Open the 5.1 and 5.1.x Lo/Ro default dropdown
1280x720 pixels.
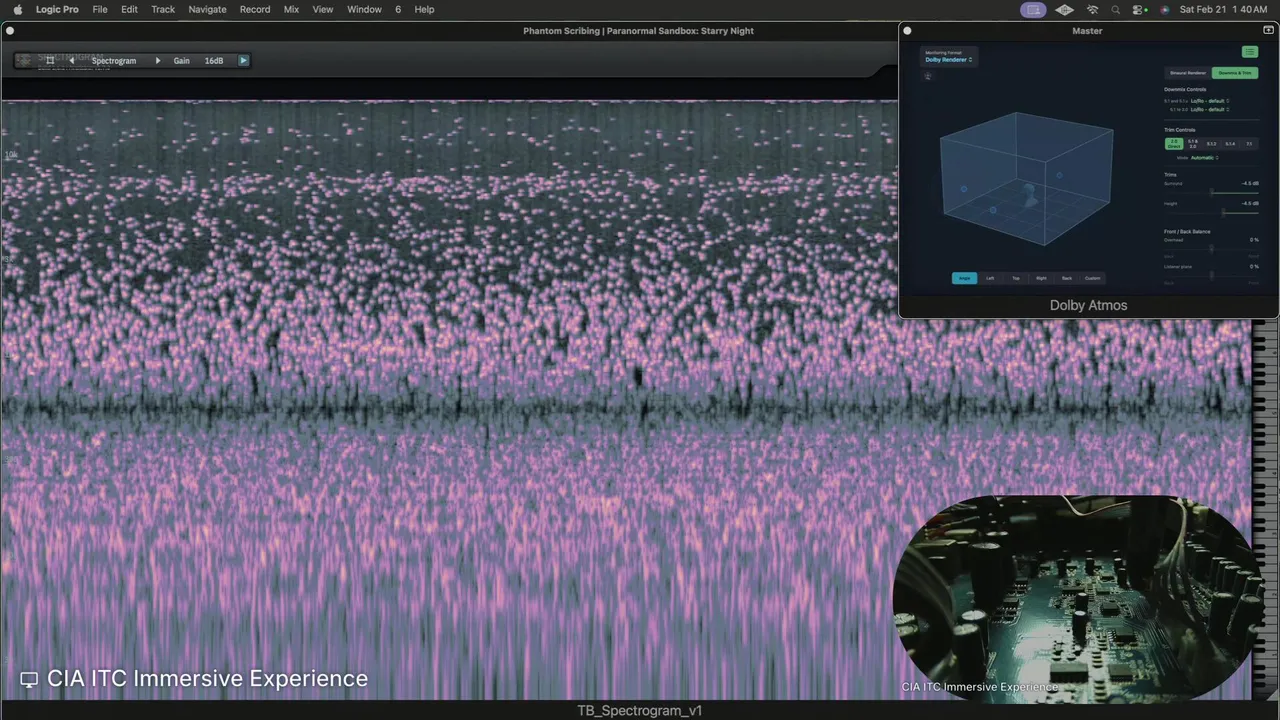click(1210, 101)
